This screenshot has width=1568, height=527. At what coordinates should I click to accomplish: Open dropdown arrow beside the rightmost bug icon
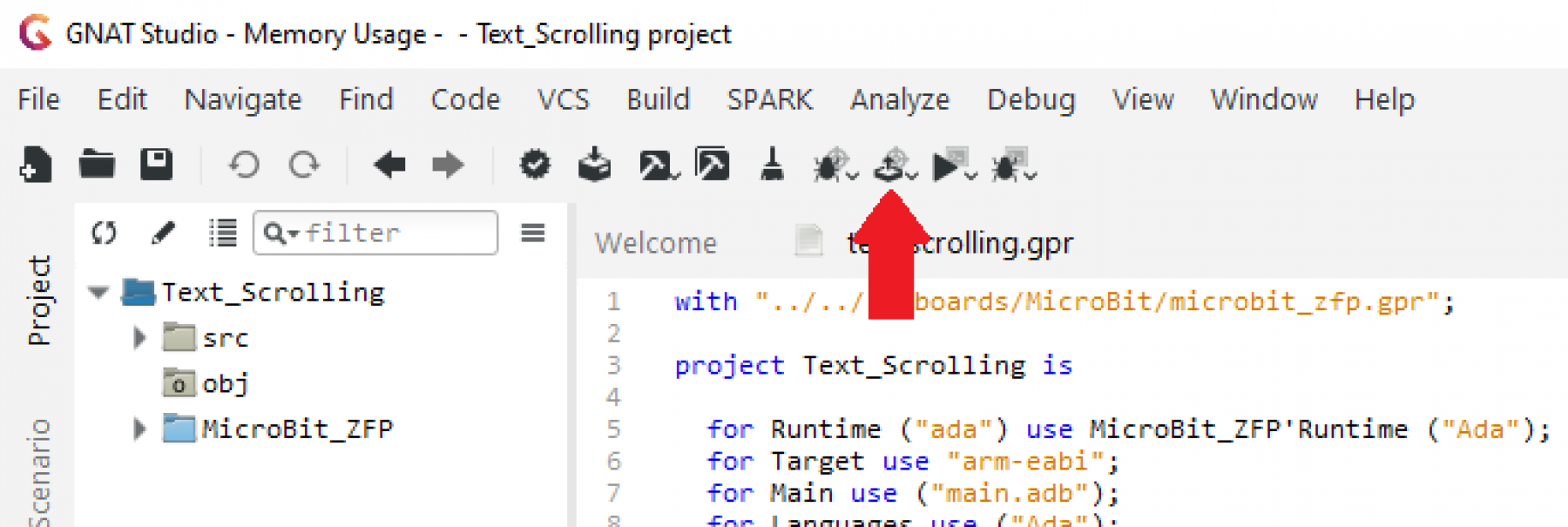(x=1031, y=175)
